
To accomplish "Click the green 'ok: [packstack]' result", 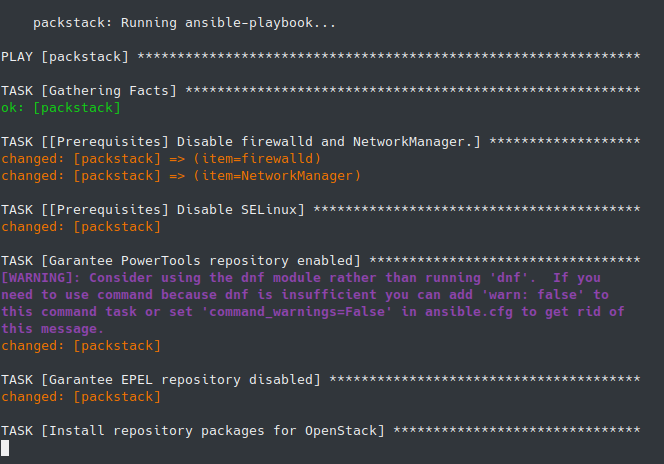I will tap(61, 107).
